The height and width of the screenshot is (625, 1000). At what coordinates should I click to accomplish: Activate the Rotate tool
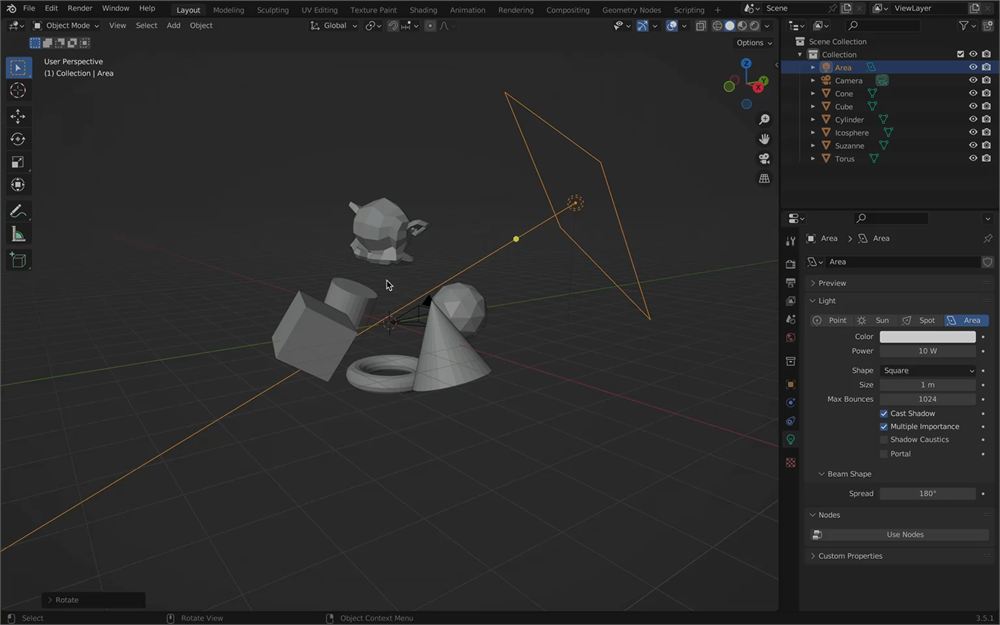(x=18, y=139)
